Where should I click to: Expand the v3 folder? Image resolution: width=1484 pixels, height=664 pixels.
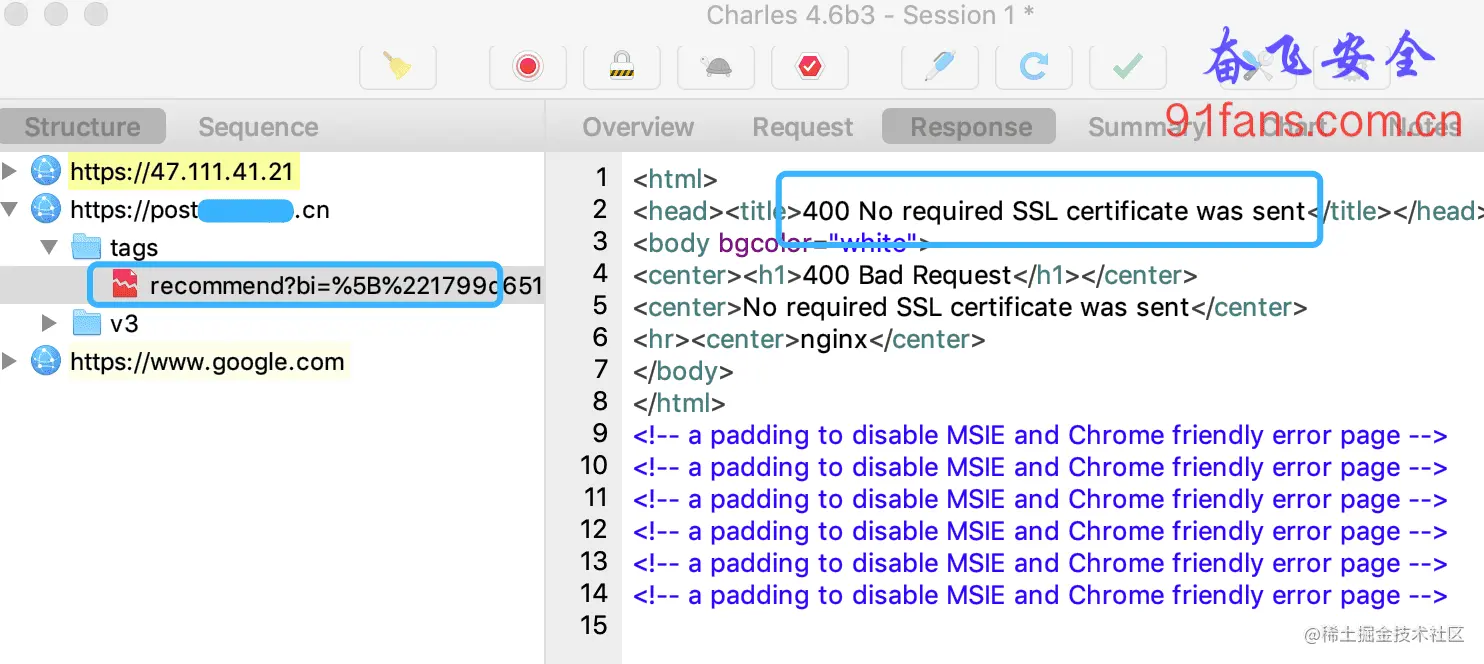49,323
